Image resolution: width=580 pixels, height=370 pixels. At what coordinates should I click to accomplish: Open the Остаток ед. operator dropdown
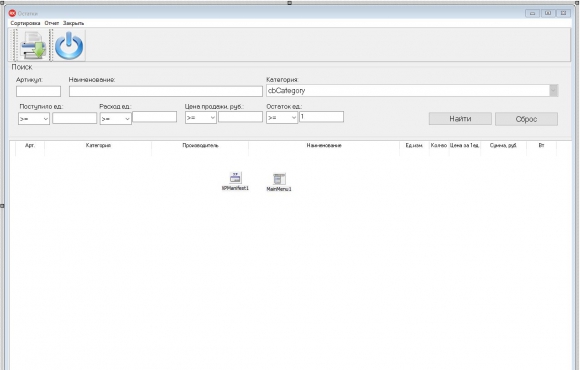282,118
